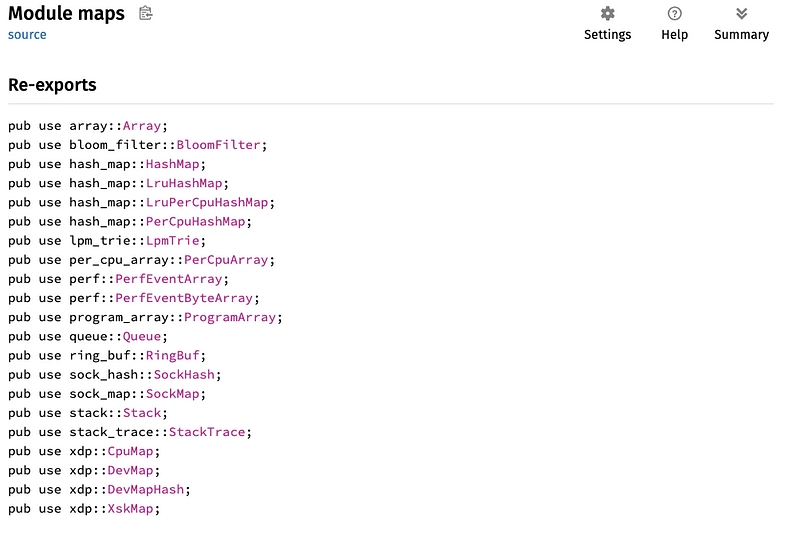Open the source link under Module maps
The width and height of the screenshot is (800, 534).
tap(27, 35)
